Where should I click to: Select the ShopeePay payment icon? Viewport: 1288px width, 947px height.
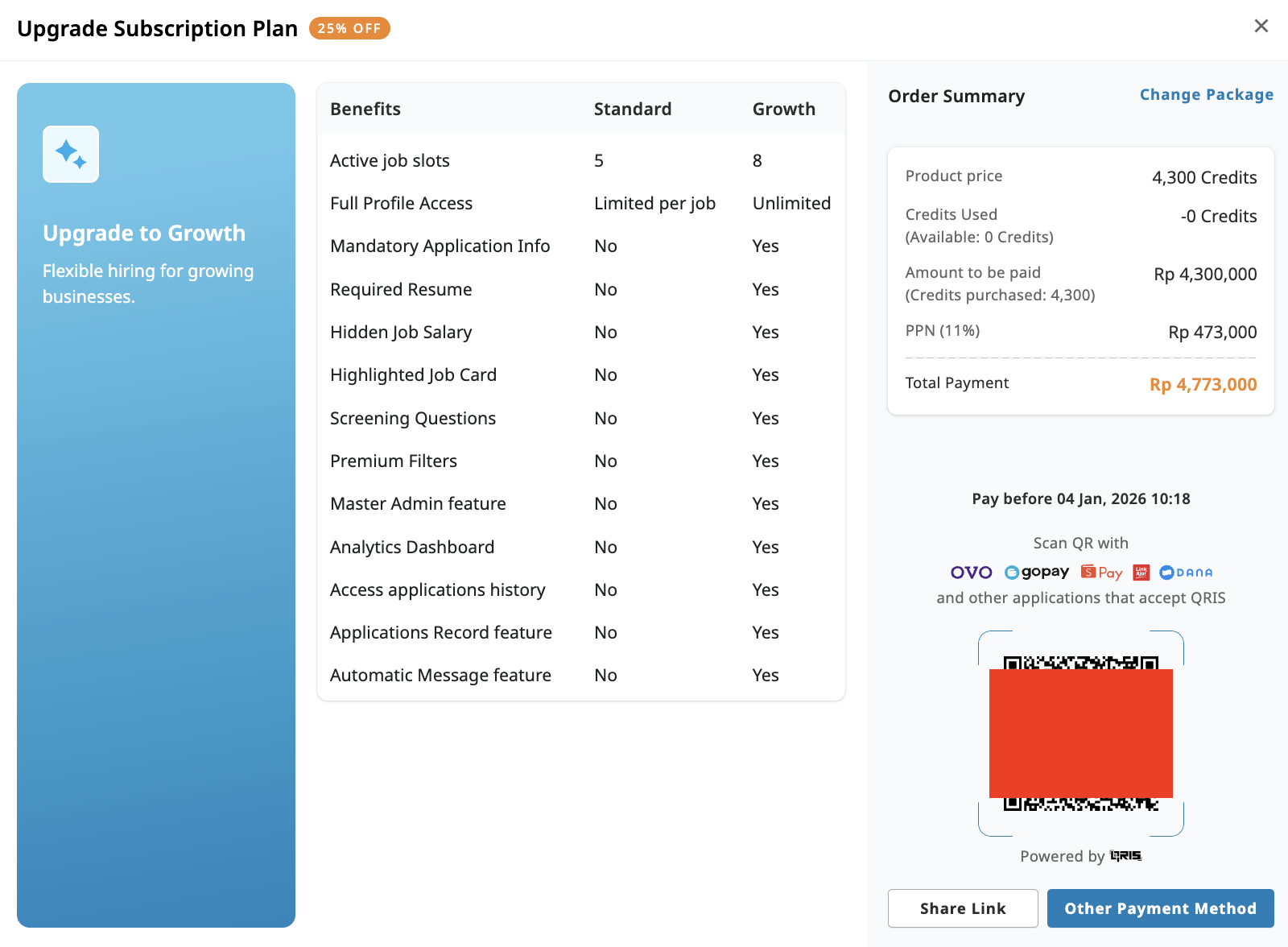1100,573
